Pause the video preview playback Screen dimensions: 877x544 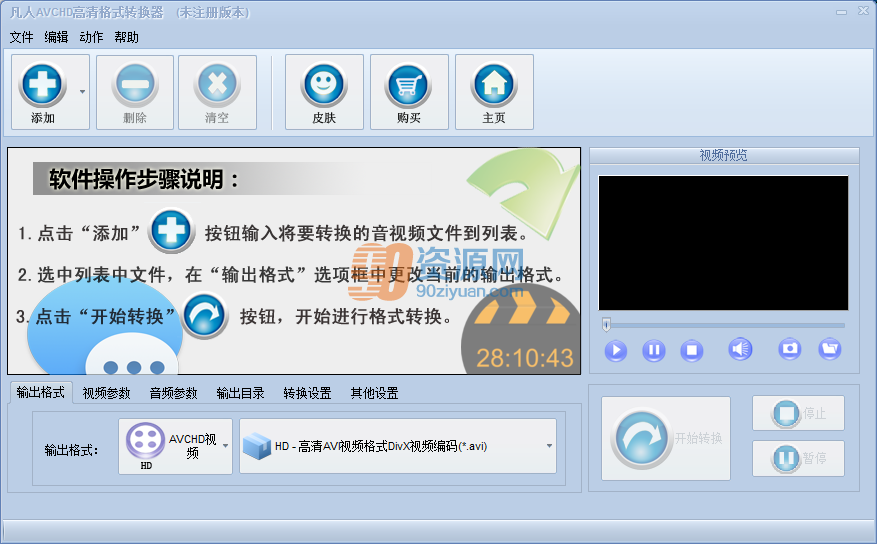pyautogui.click(x=654, y=351)
